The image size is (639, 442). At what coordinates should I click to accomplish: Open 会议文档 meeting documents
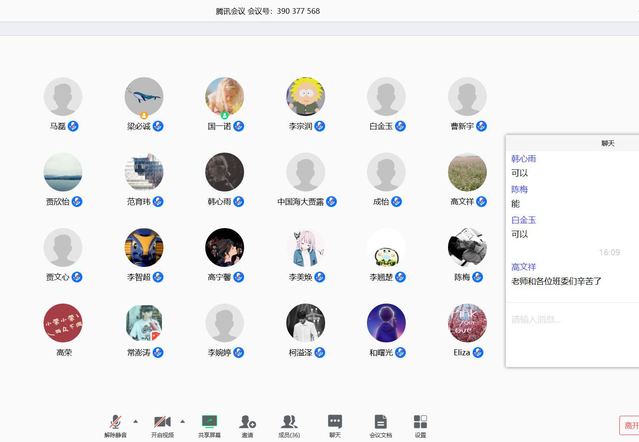click(x=380, y=424)
